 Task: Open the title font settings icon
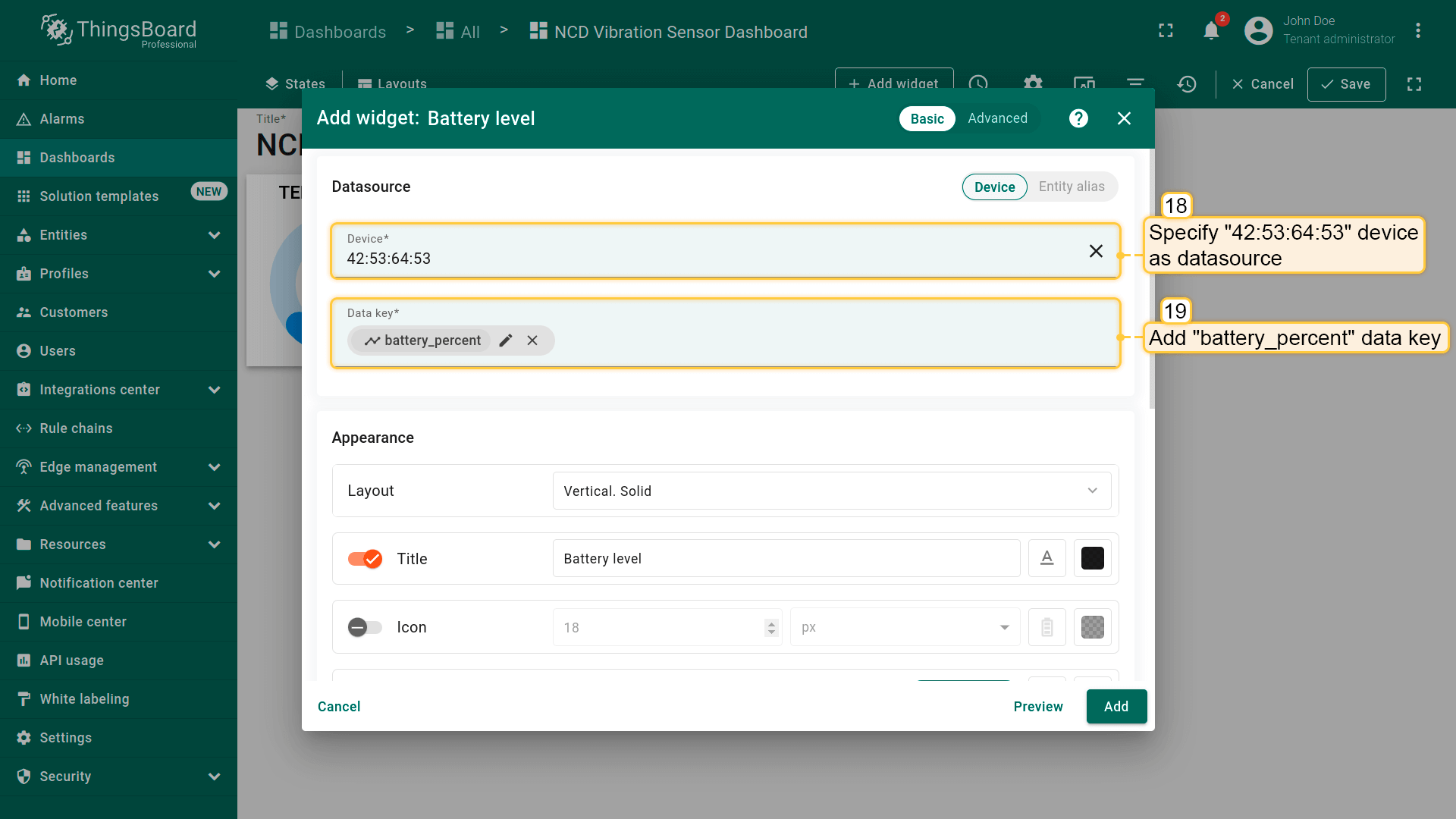1046,559
